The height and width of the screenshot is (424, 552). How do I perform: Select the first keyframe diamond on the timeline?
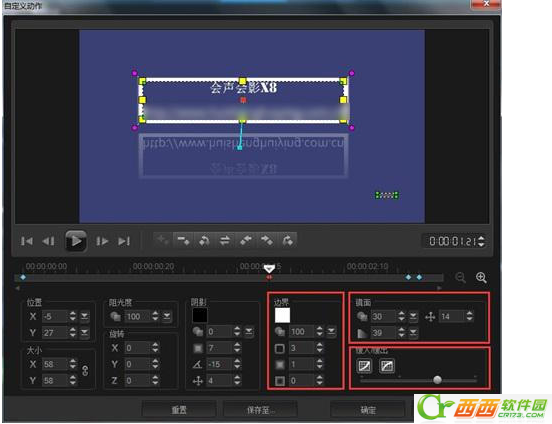[x=23, y=278]
